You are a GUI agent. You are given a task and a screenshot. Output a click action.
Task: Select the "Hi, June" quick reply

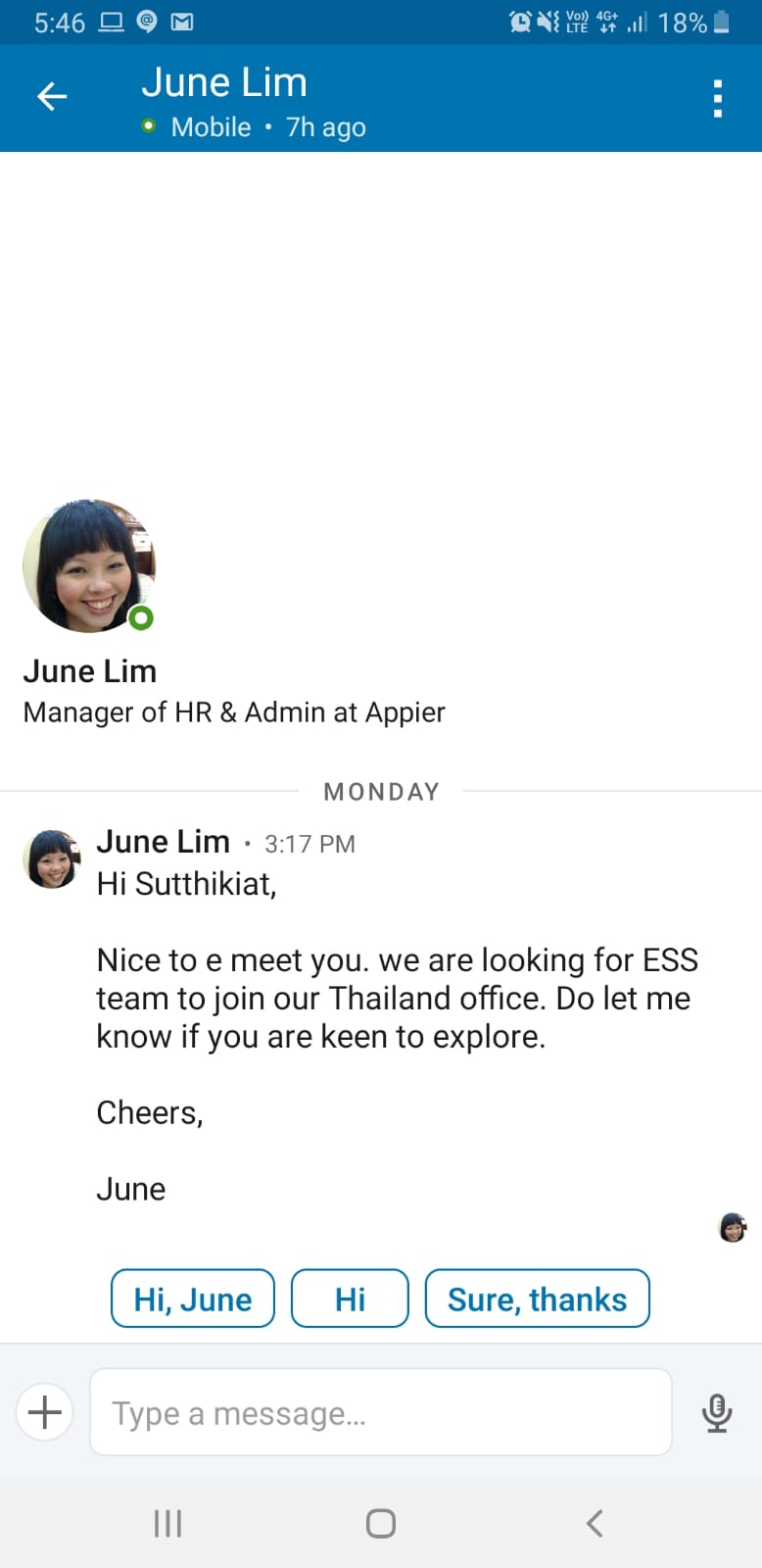point(193,1298)
